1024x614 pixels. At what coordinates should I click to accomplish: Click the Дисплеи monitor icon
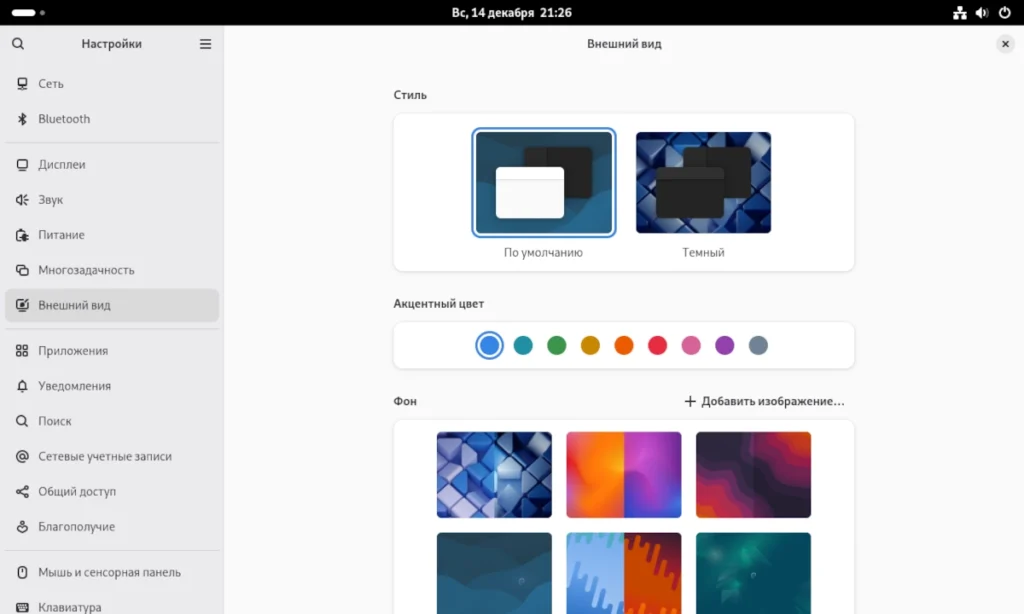pos(22,165)
